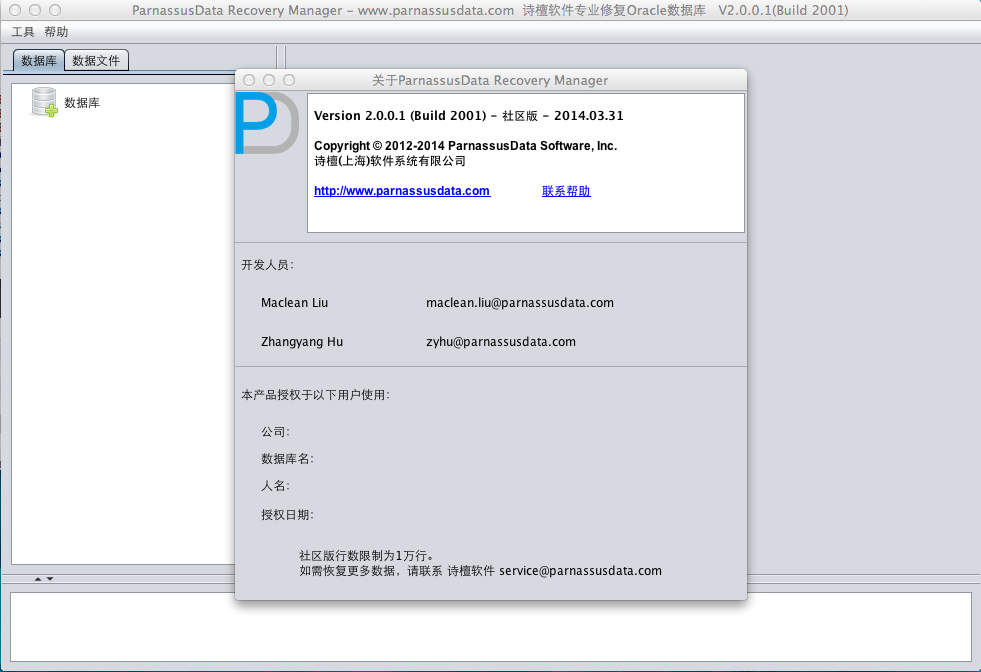Click the Zhangyang Hu developer name
The width and height of the screenshot is (981, 672).
tap(302, 342)
